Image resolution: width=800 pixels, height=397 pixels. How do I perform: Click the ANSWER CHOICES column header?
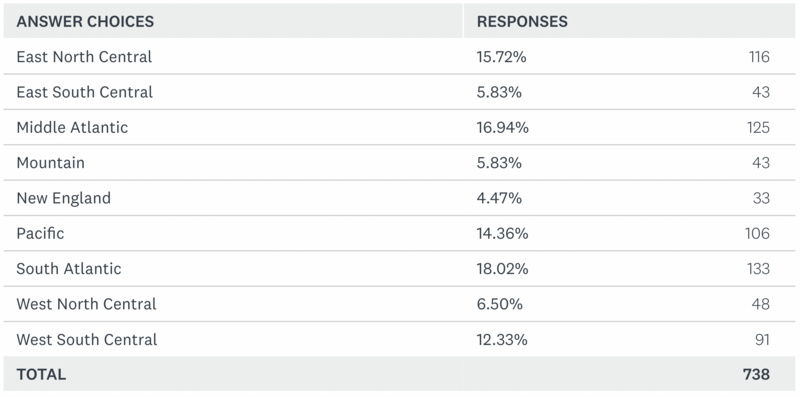(x=85, y=21)
